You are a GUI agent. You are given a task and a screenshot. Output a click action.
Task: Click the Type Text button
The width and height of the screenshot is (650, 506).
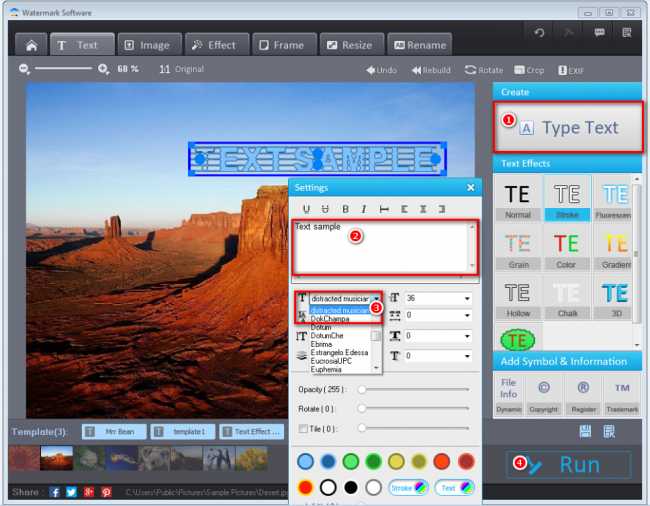(568, 127)
